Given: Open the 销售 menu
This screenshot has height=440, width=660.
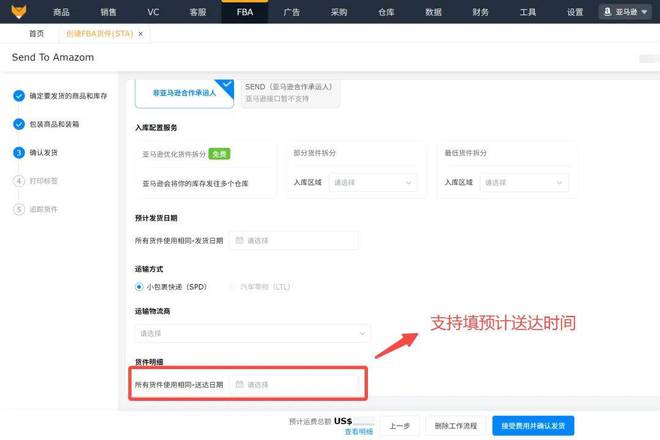Looking at the screenshot, I should point(108,12).
